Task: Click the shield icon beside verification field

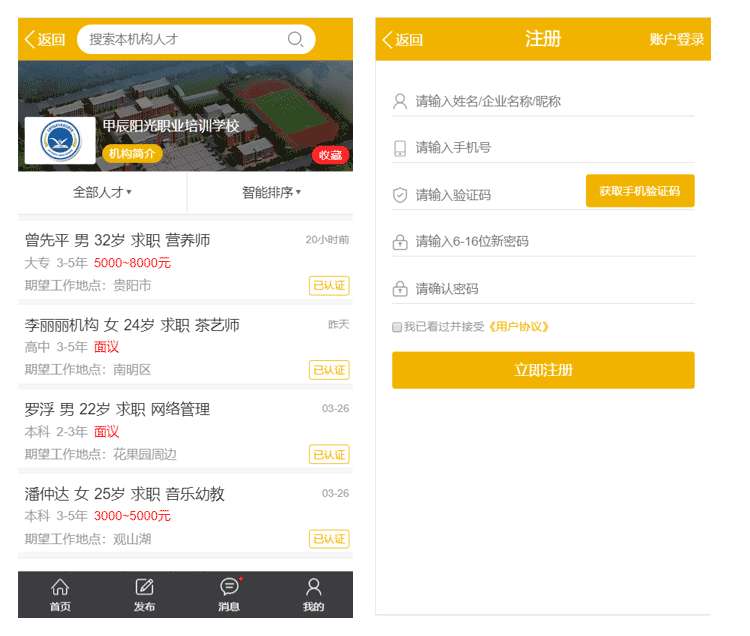Action: (400, 195)
